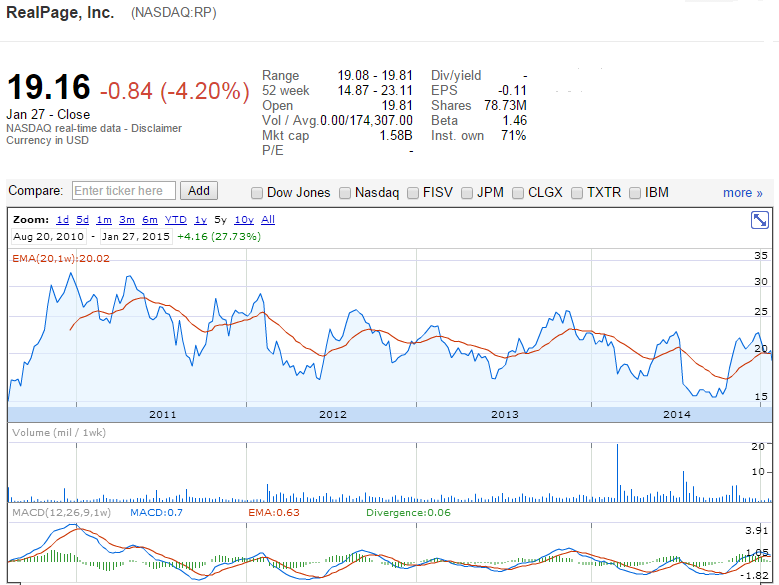
Task: Set chart zoom to 6m
Action: coord(150,219)
